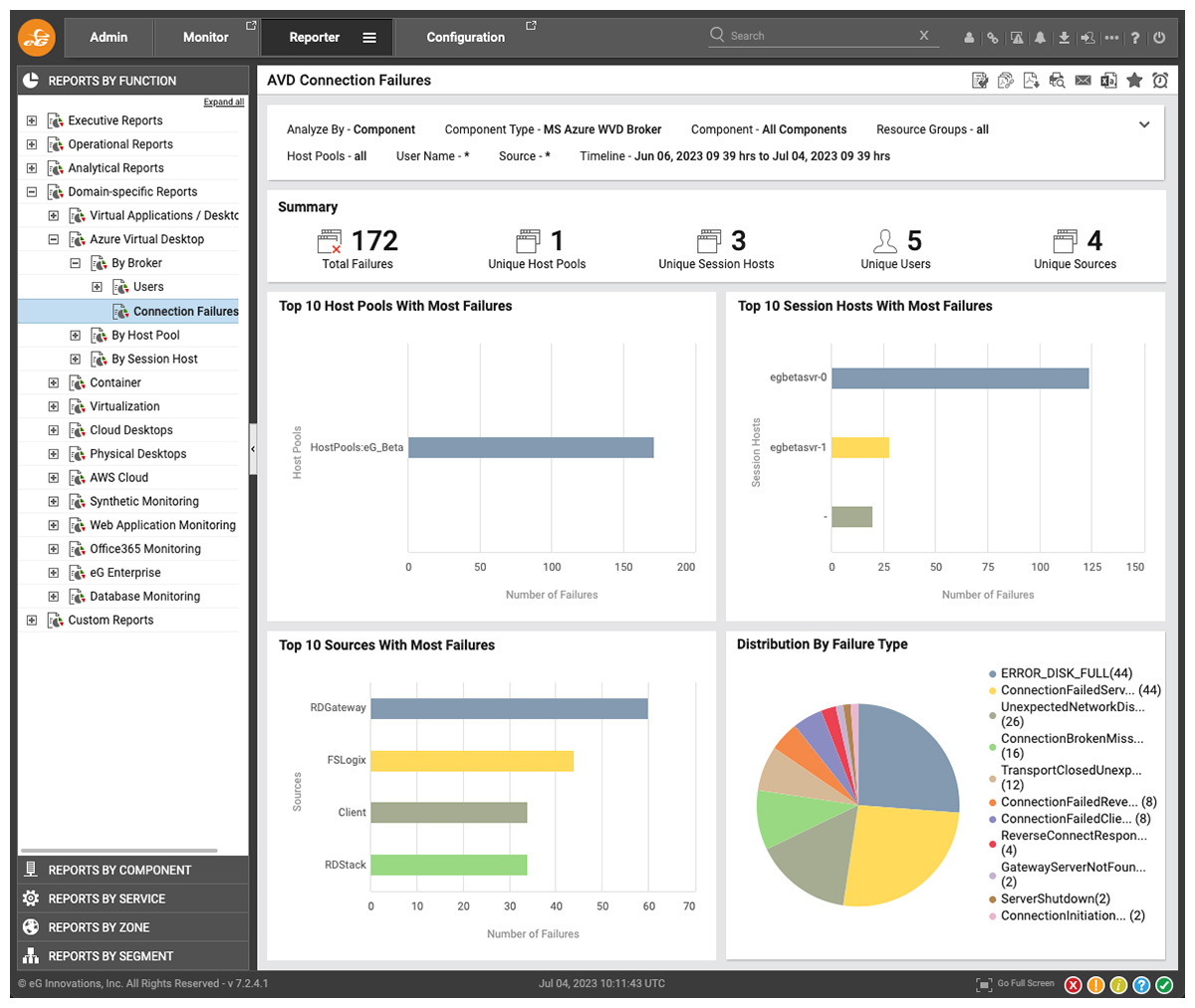
Task: Open the AWS Cloud reports item
Action: (x=119, y=477)
